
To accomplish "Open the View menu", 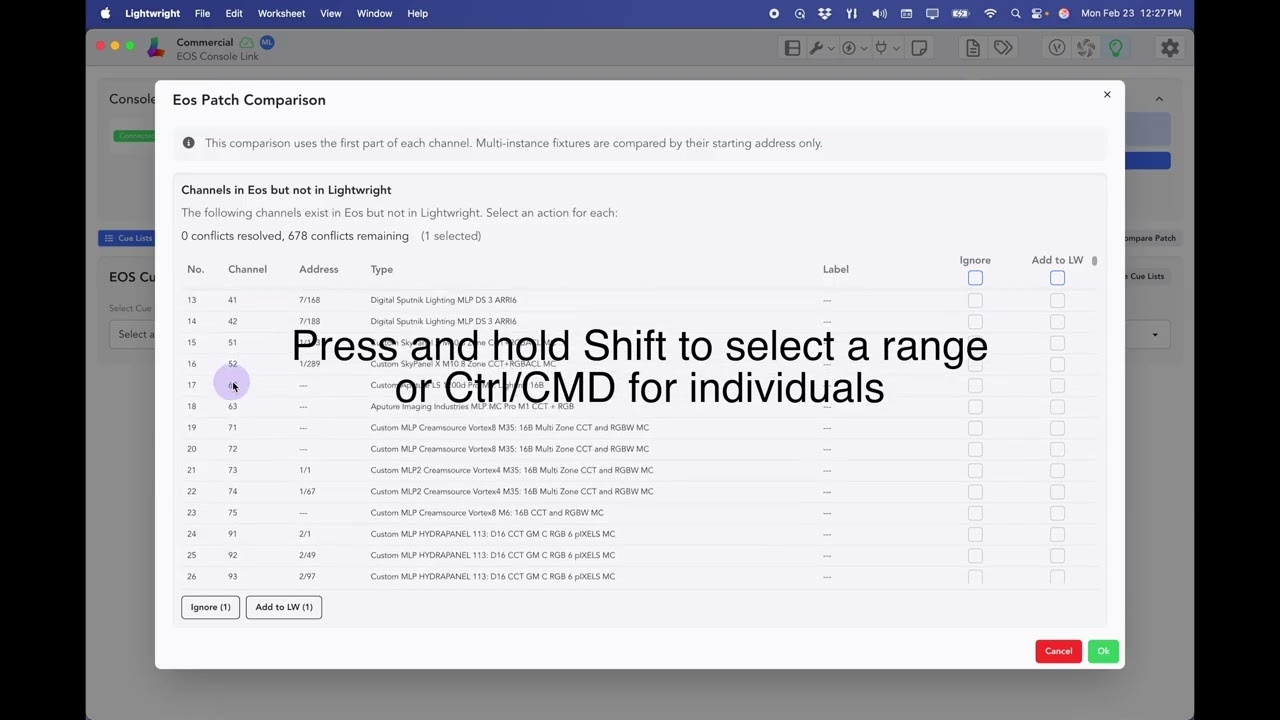I will [330, 13].
